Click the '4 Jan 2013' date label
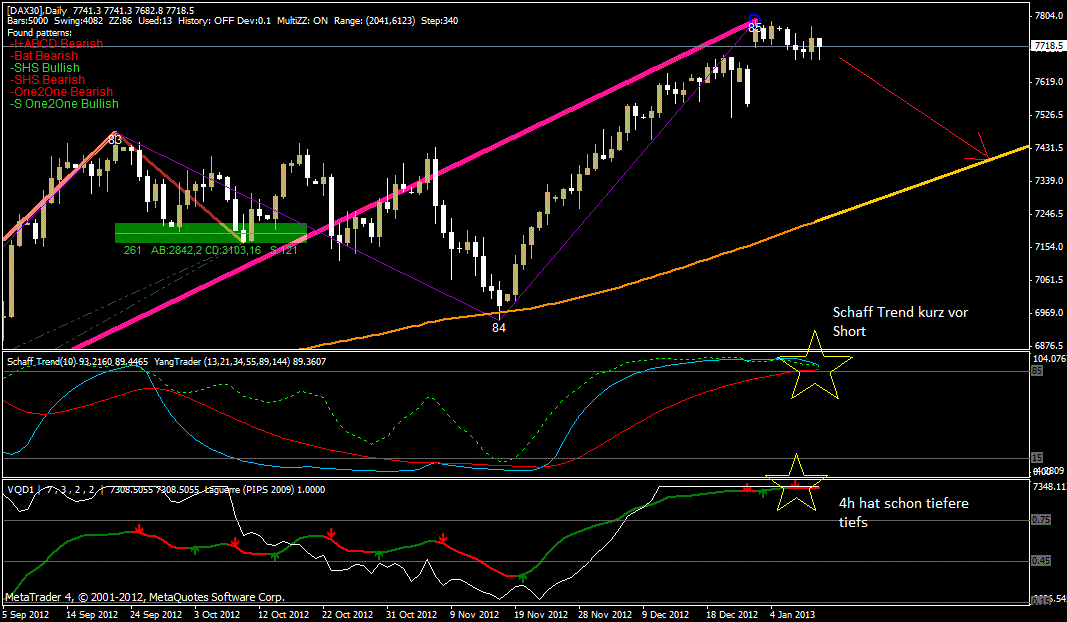 [x=793, y=615]
